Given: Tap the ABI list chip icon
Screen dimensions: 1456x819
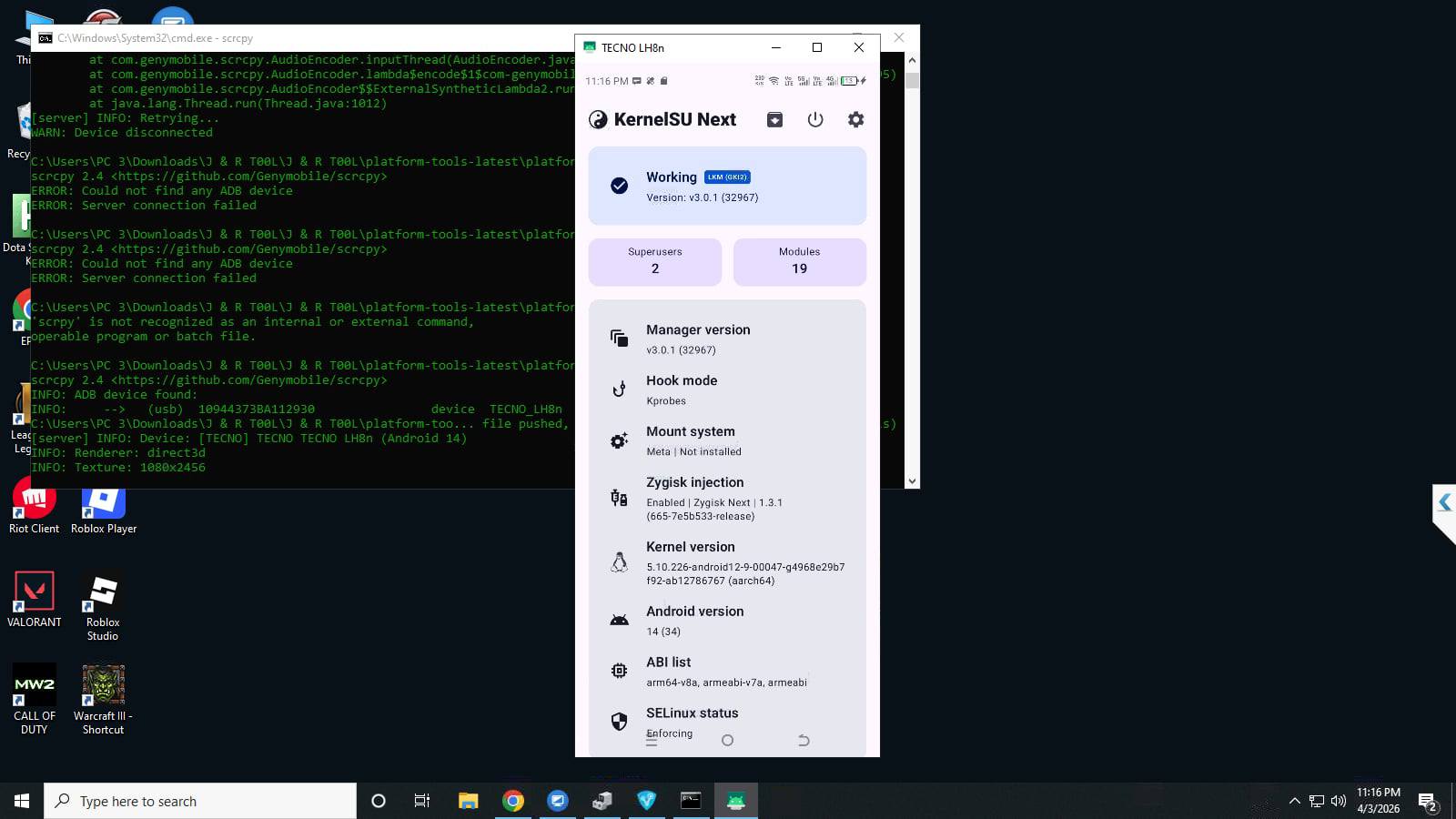Looking at the screenshot, I should tap(619, 671).
